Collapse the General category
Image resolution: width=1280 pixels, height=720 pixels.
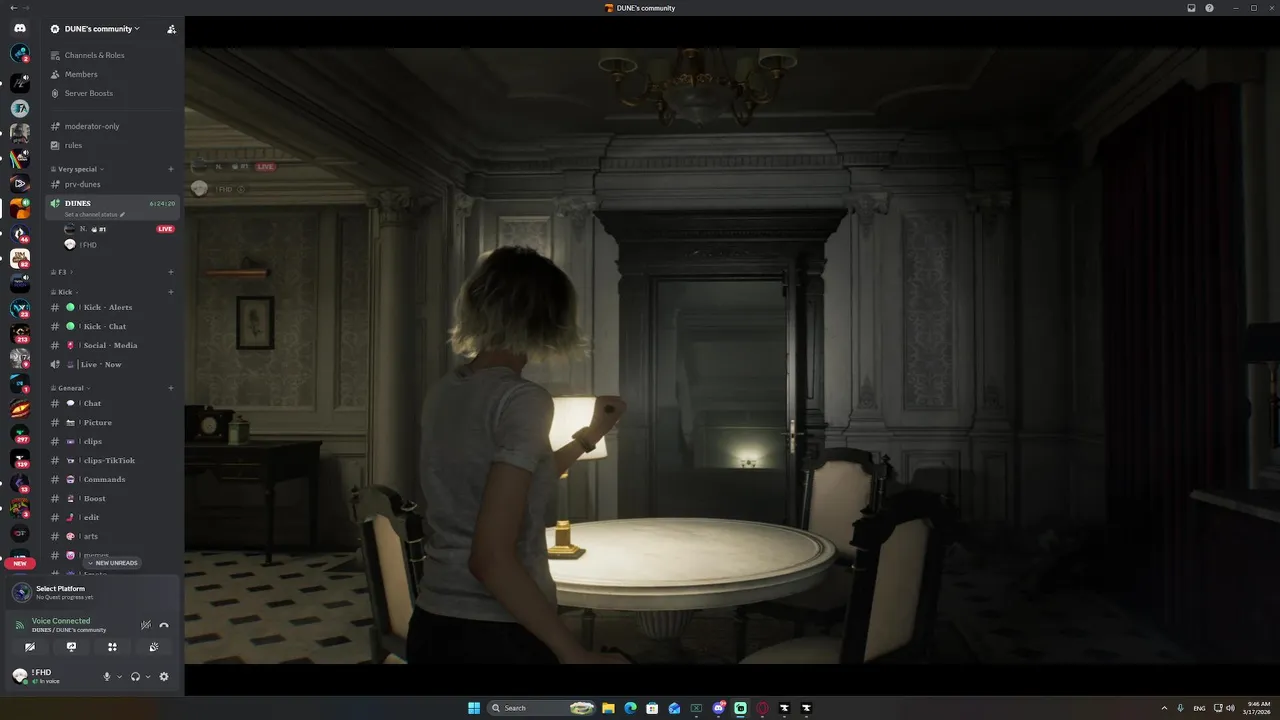[x=73, y=388]
